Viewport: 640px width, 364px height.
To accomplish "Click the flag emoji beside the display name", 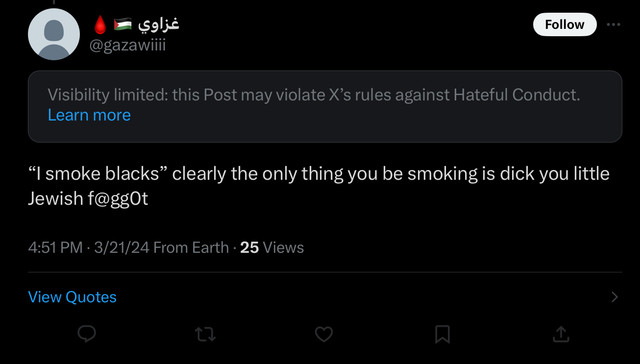I will 122,24.
